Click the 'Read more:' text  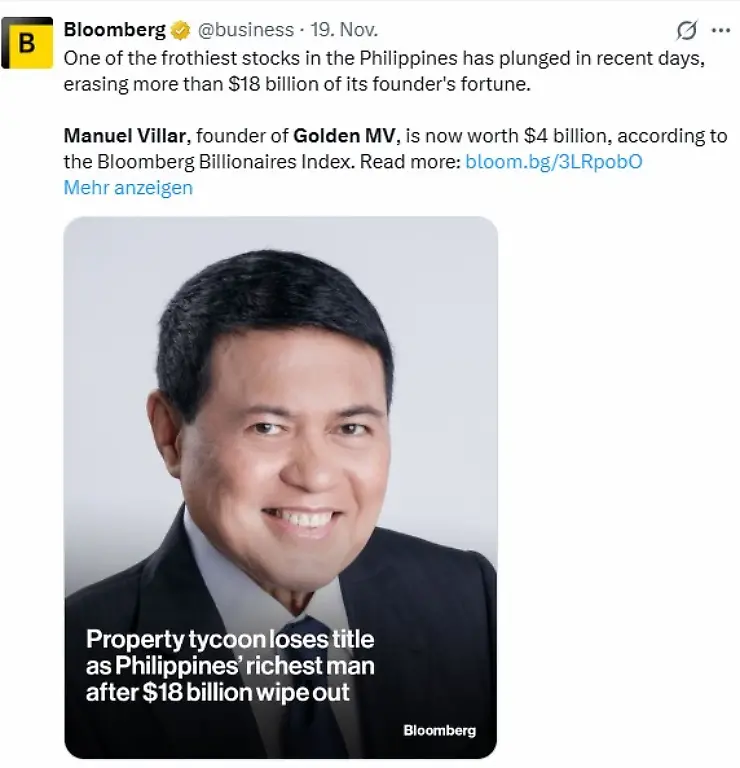pyautogui.click(x=410, y=162)
